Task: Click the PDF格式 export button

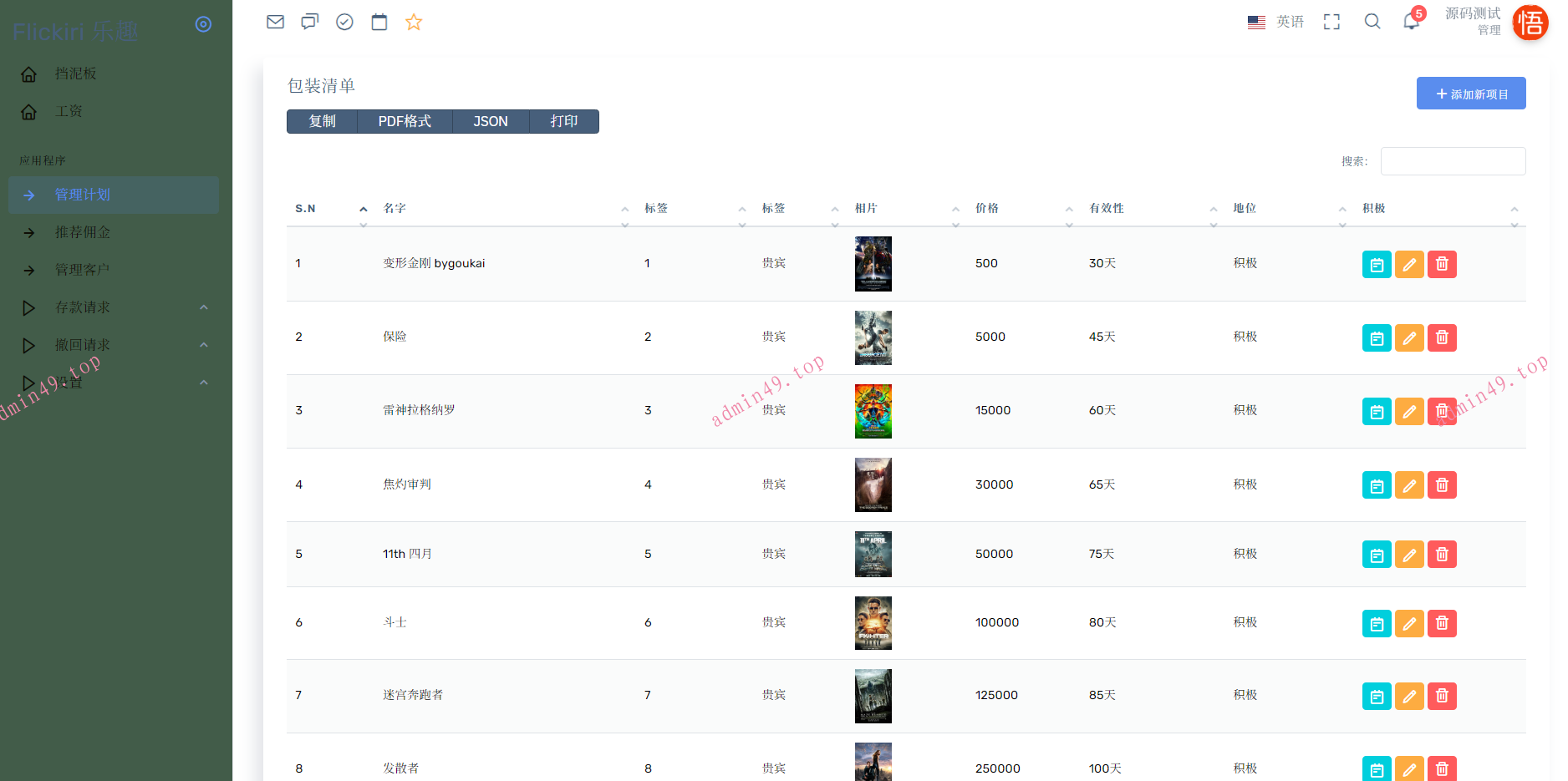Action: click(x=405, y=121)
